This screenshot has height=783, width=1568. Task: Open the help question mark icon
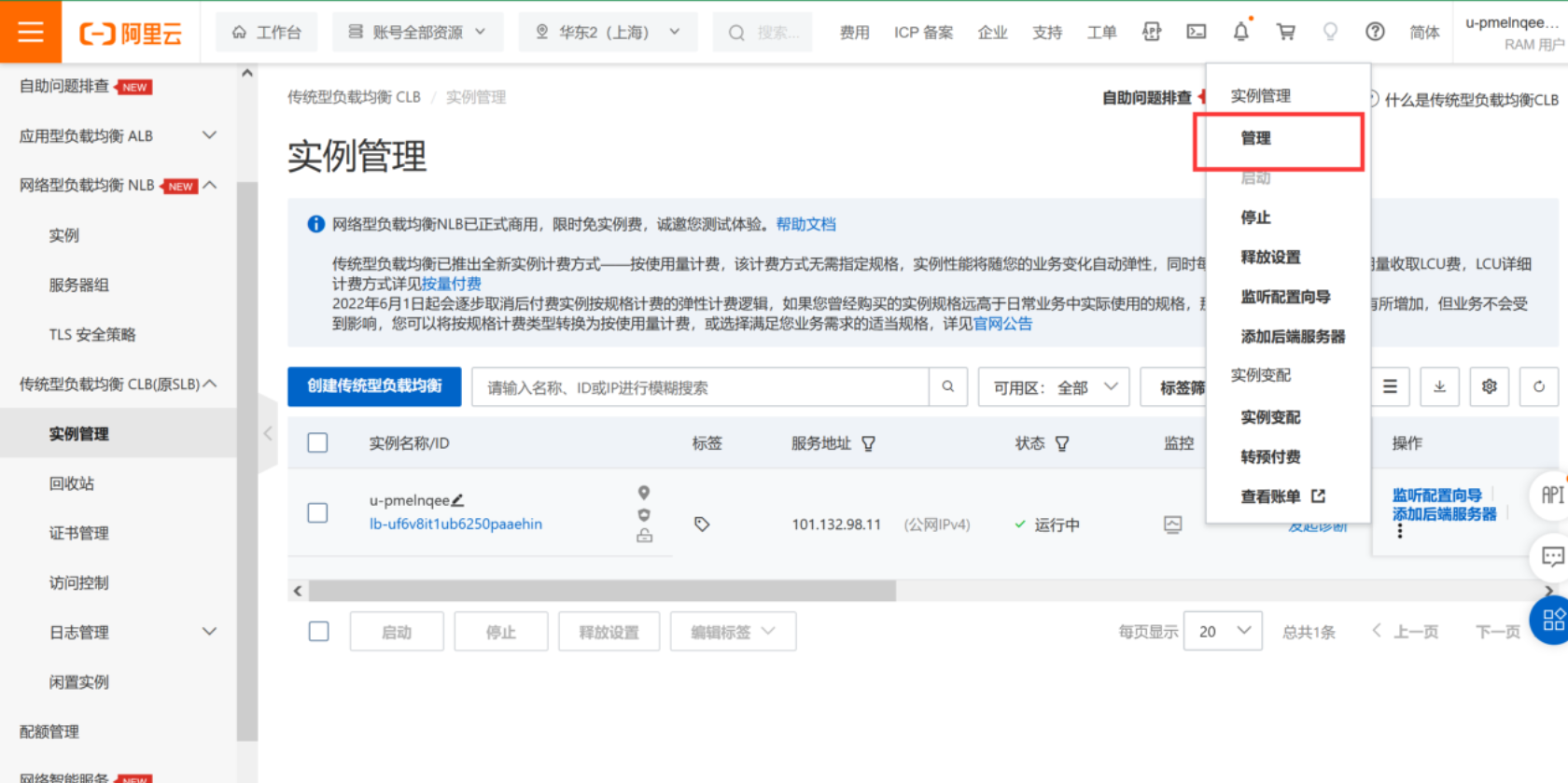(1375, 32)
